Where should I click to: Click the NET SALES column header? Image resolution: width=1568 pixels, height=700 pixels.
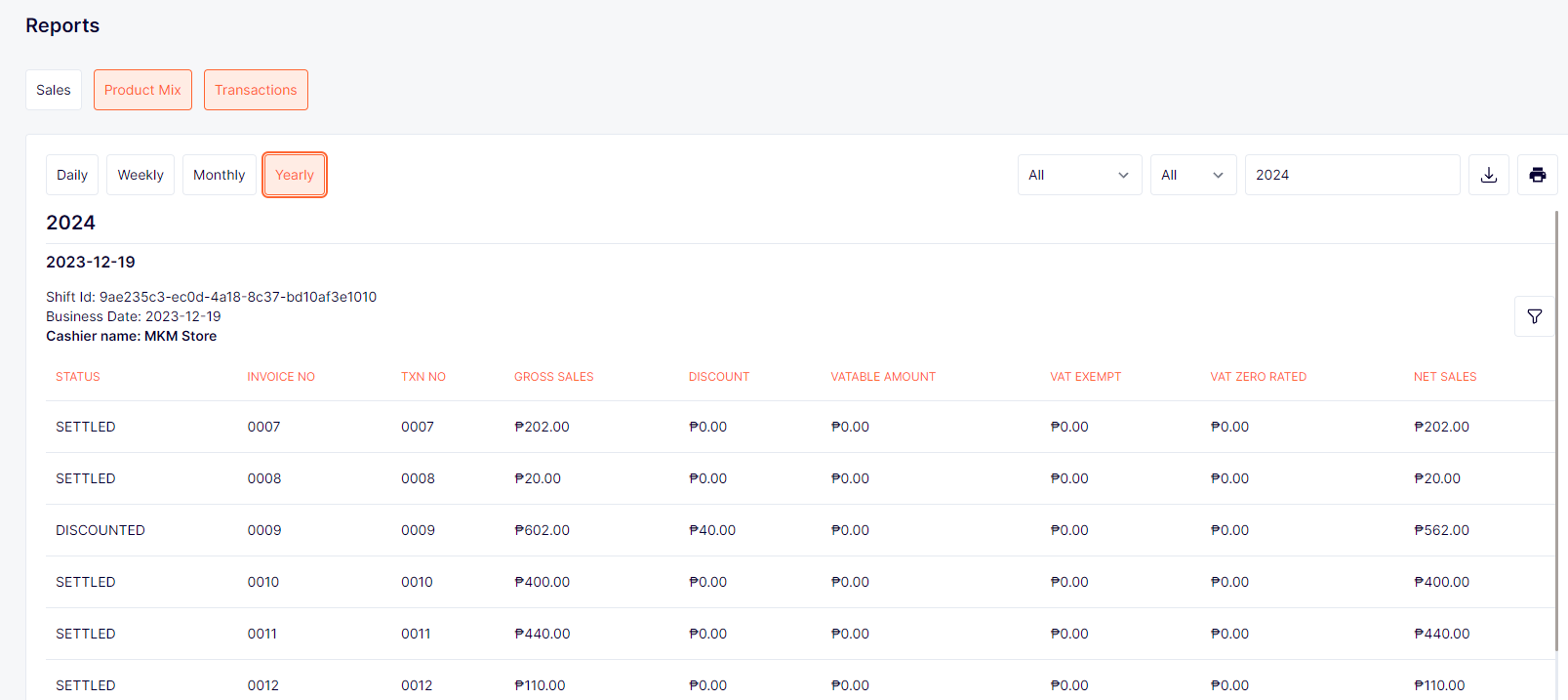(1444, 377)
